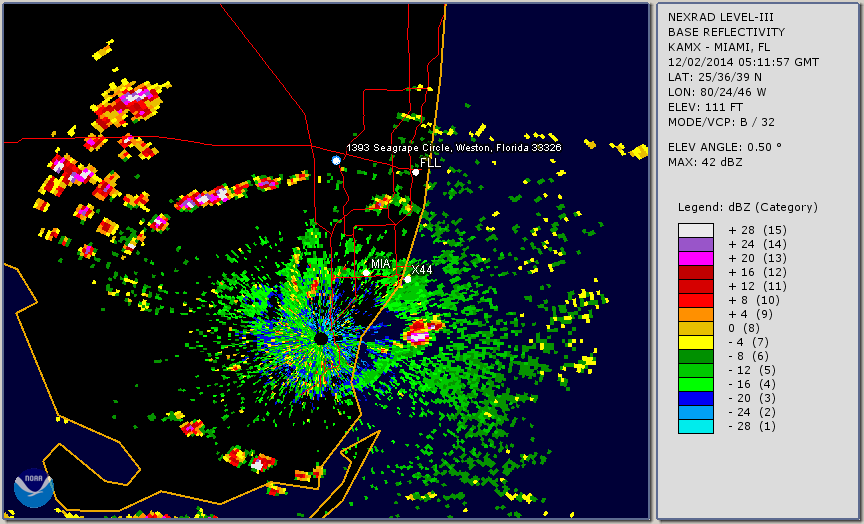Click the -4 (7) yellow legend swatch
Screen dimensions: 864x524
click(x=696, y=343)
